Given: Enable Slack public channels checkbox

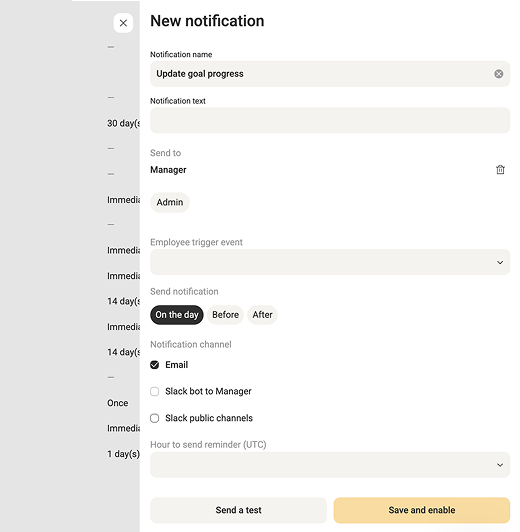Looking at the screenshot, I should 154,418.
